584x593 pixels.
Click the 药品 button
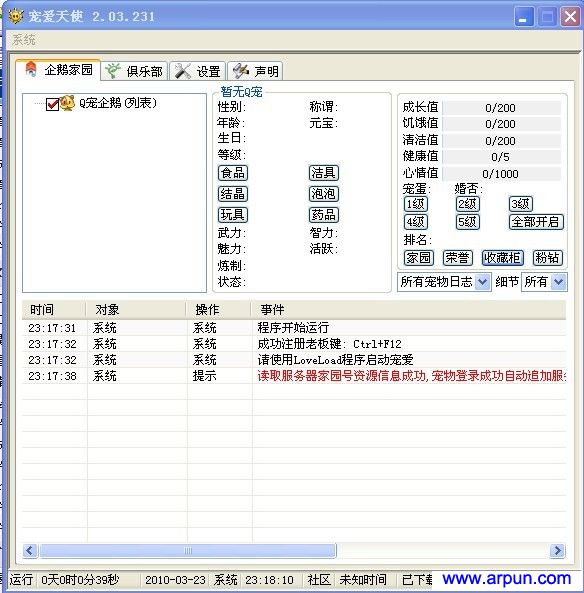pos(323,215)
